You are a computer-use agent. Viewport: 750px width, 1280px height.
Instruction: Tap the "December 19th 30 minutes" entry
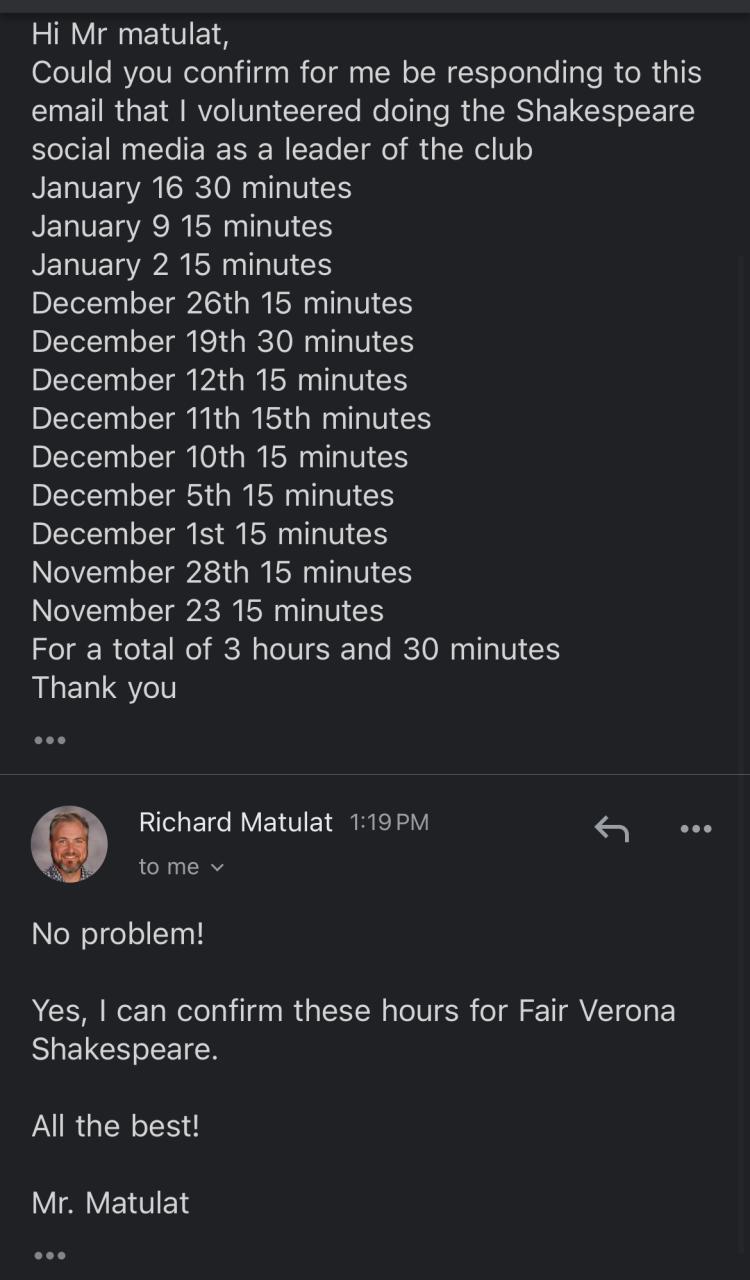click(x=222, y=342)
